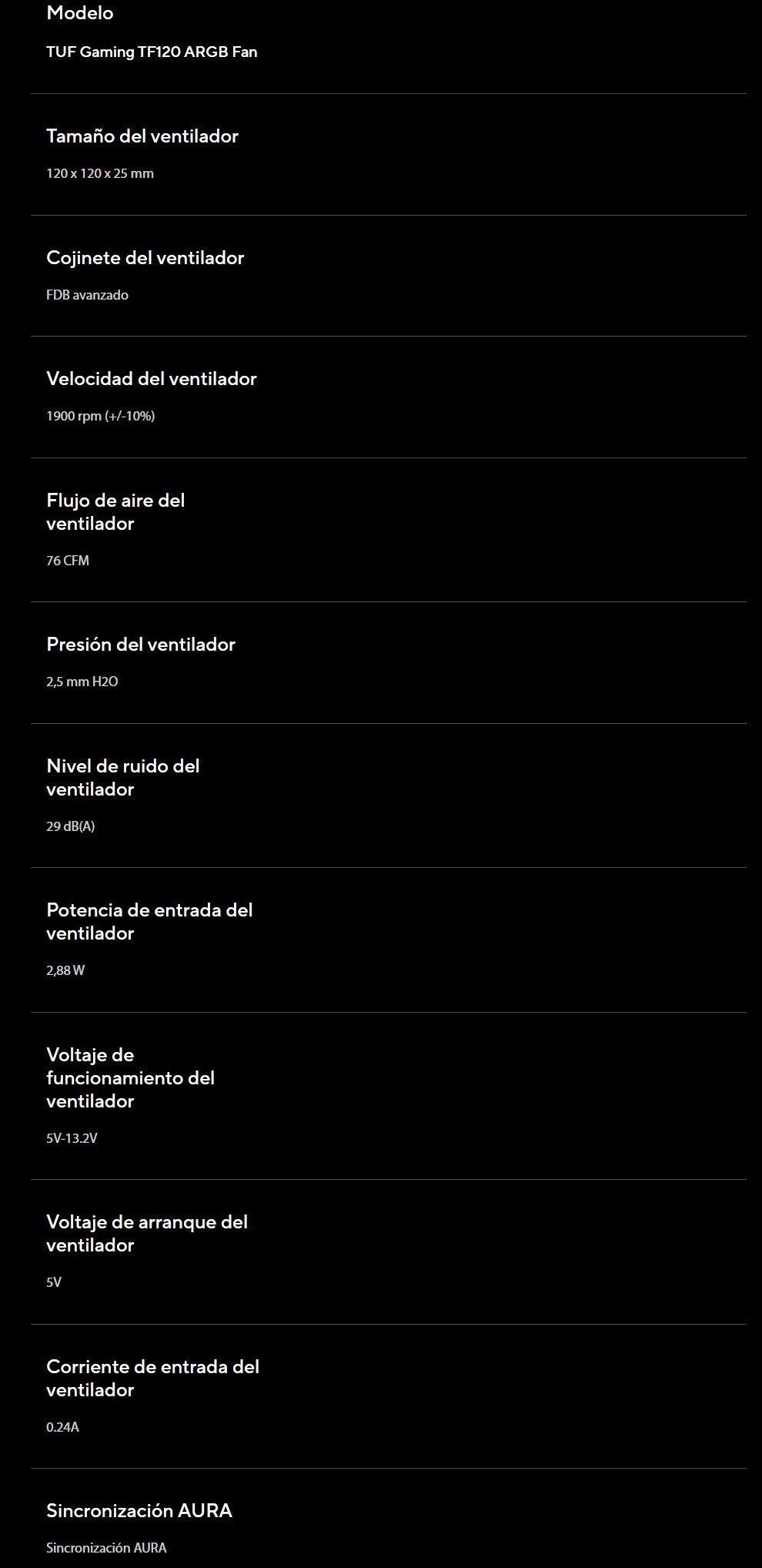
Task: Click the Presión del ventilador label
Action: (141, 645)
